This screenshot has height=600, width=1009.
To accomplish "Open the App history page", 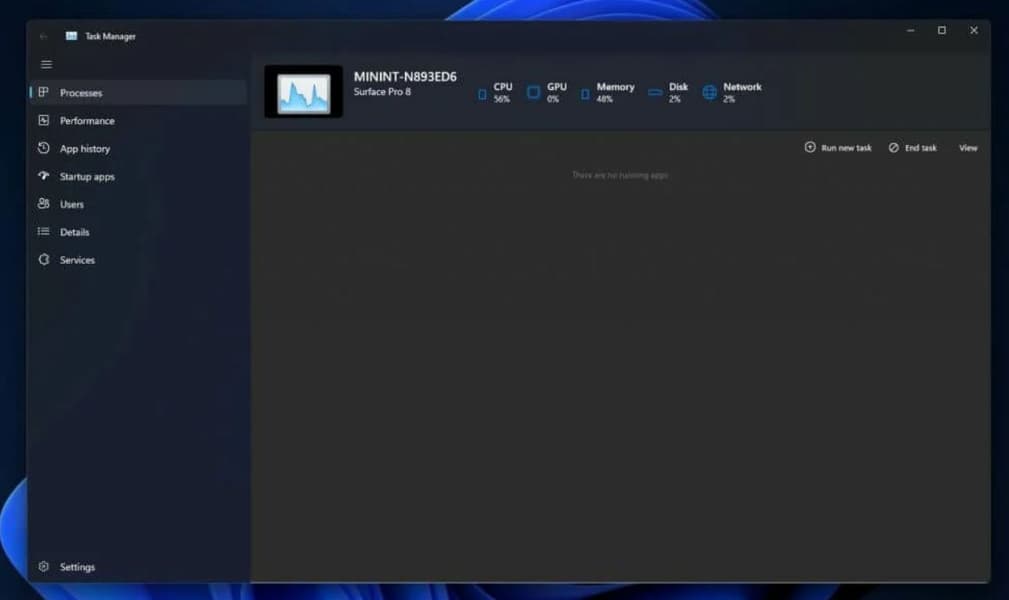I will pos(85,149).
